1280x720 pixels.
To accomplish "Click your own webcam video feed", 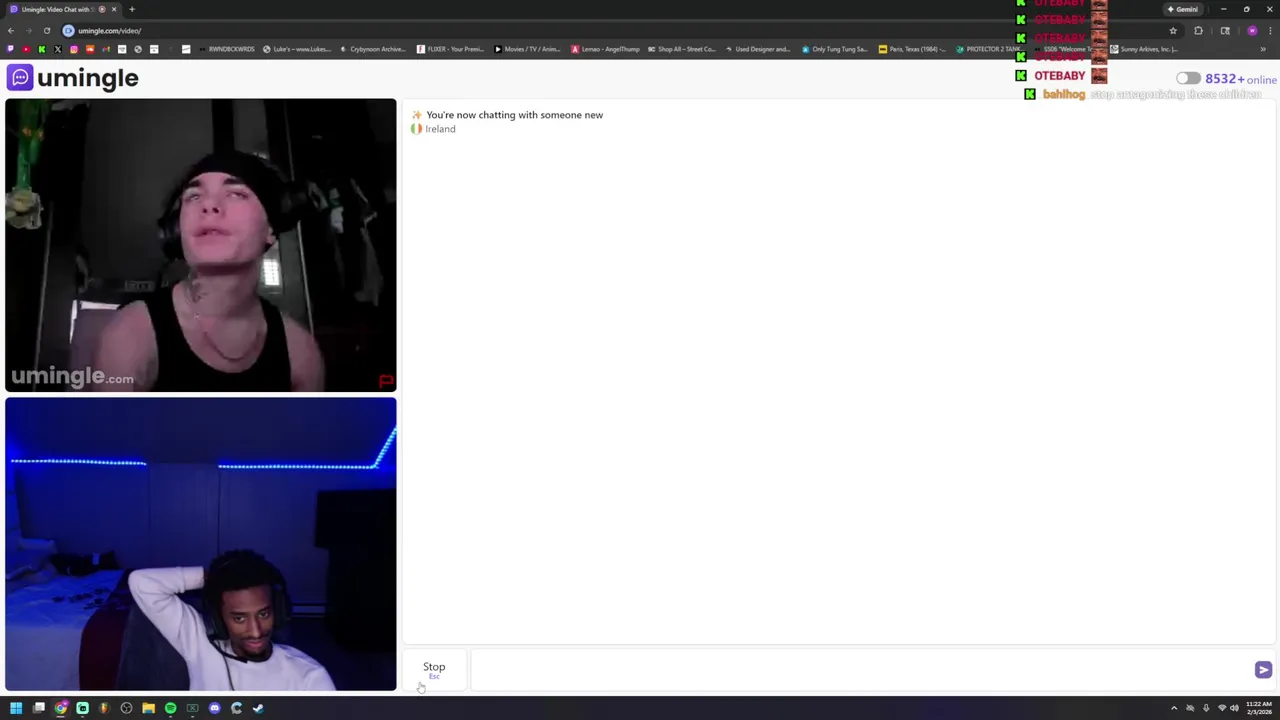I will (x=200, y=544).
